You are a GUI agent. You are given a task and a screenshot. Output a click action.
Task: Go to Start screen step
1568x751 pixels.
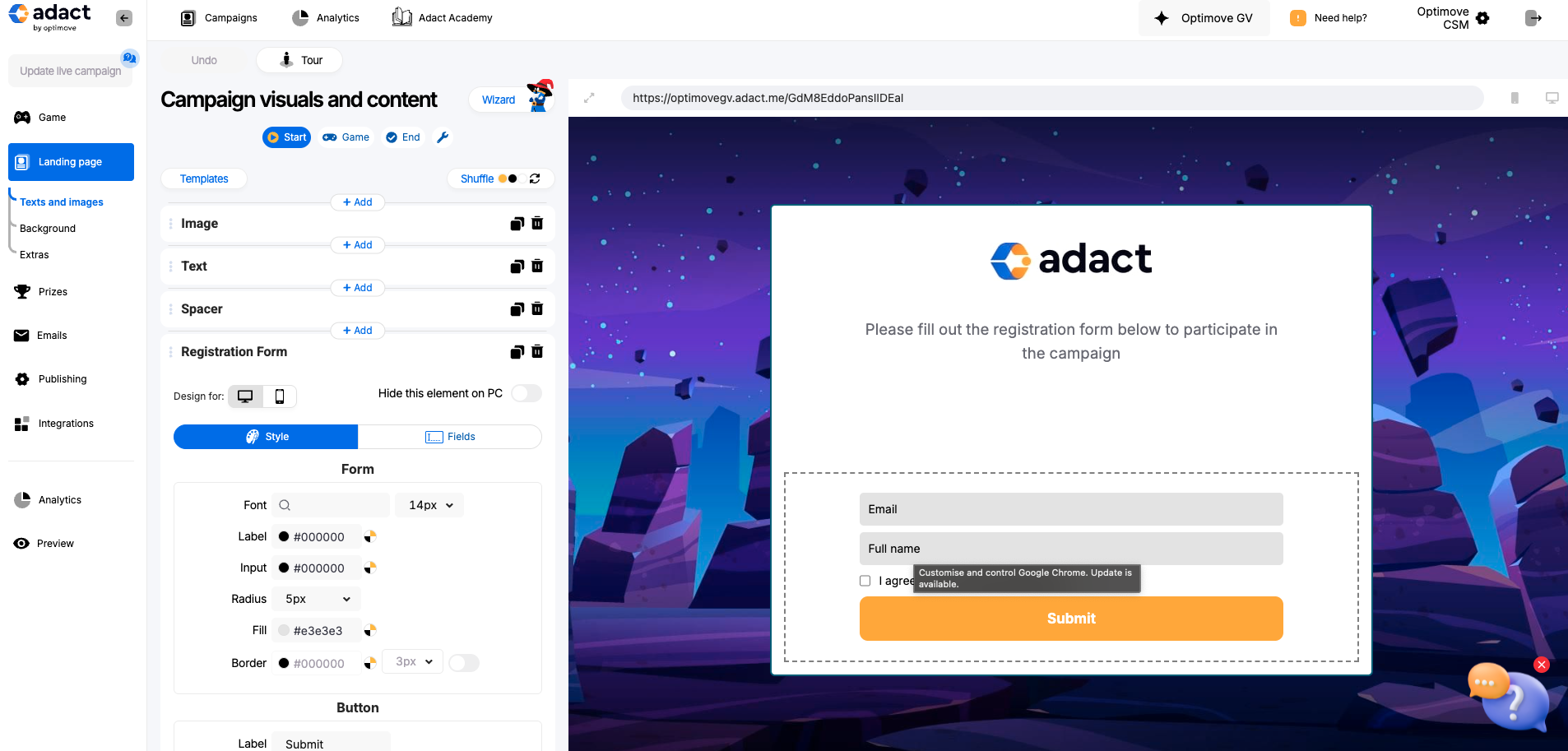(286, 137)
